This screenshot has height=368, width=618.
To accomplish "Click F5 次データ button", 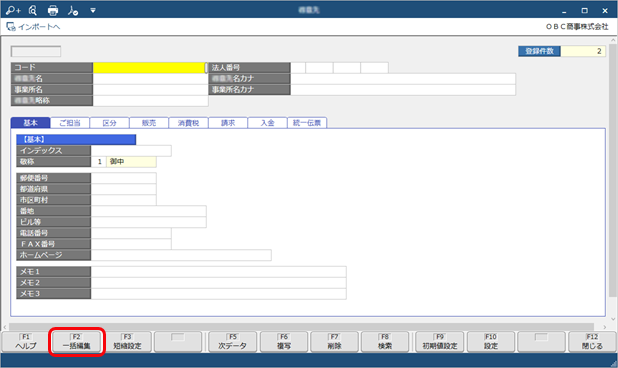I will 233,342.
